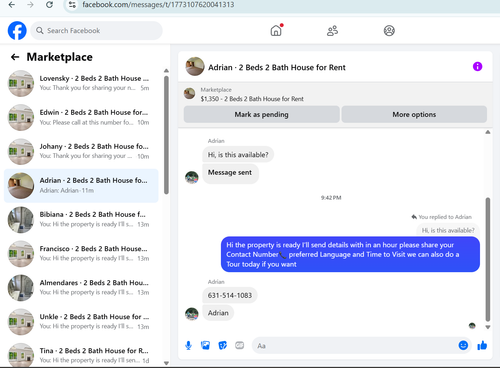Open Almendares conversation
This screenshot has height=368, width=500.
pyautogui.click(x=81, y=287)
